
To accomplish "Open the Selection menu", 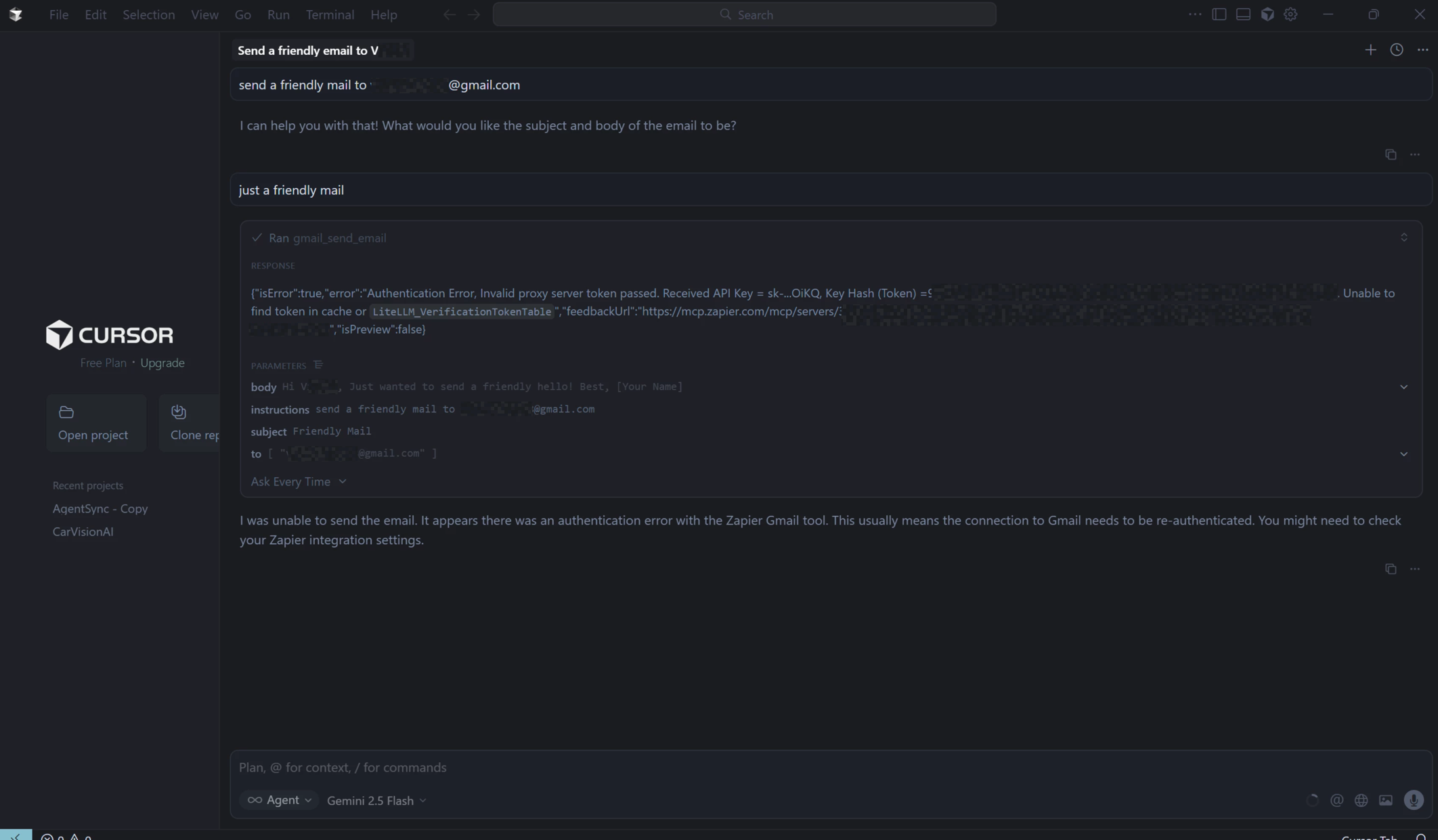I will pos(148,14).
